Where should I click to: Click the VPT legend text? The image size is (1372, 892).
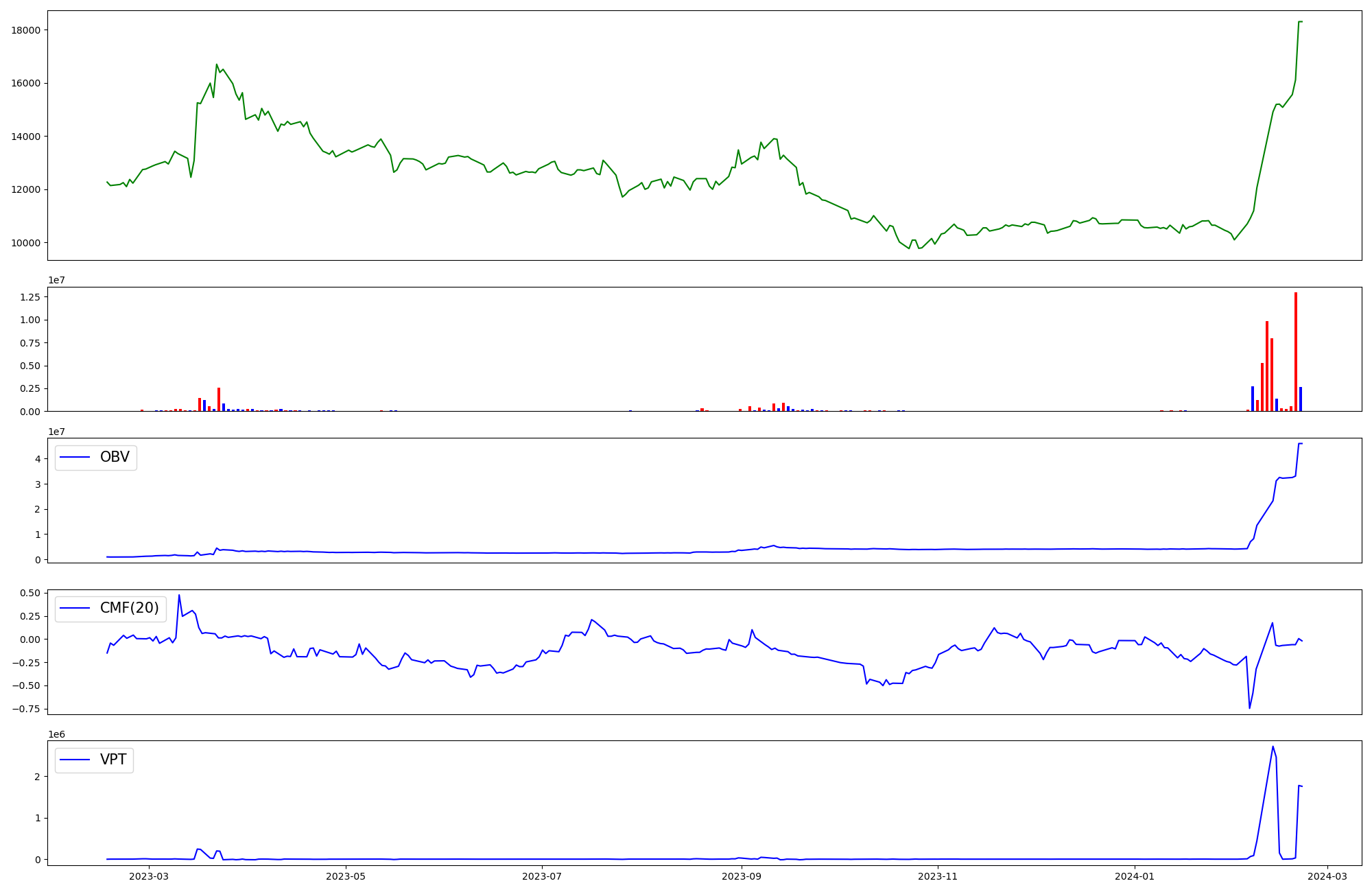click(113, 760)
